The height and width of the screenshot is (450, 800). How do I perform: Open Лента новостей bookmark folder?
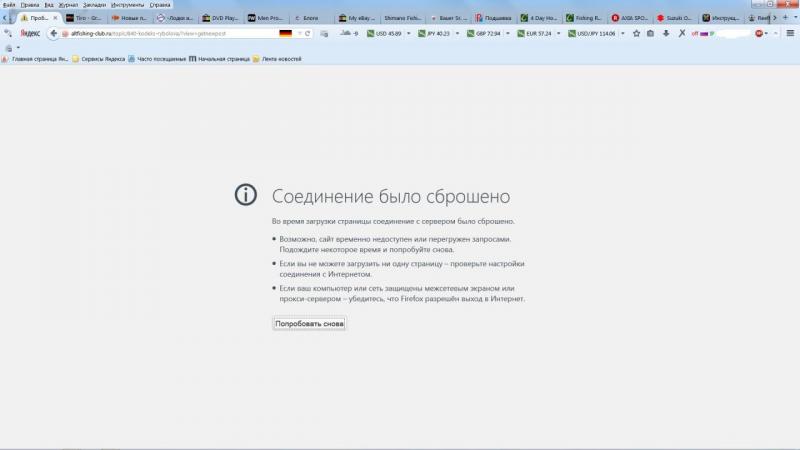pos(277,59)
